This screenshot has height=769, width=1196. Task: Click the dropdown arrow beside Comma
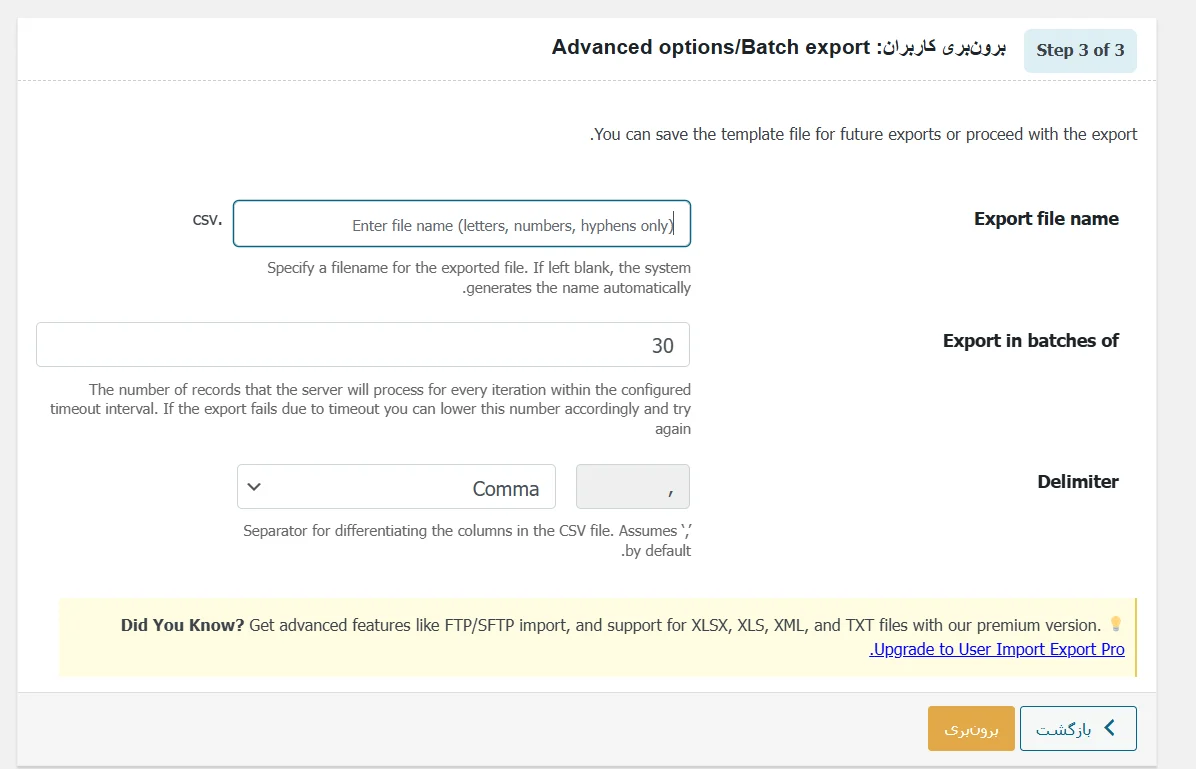254,487
